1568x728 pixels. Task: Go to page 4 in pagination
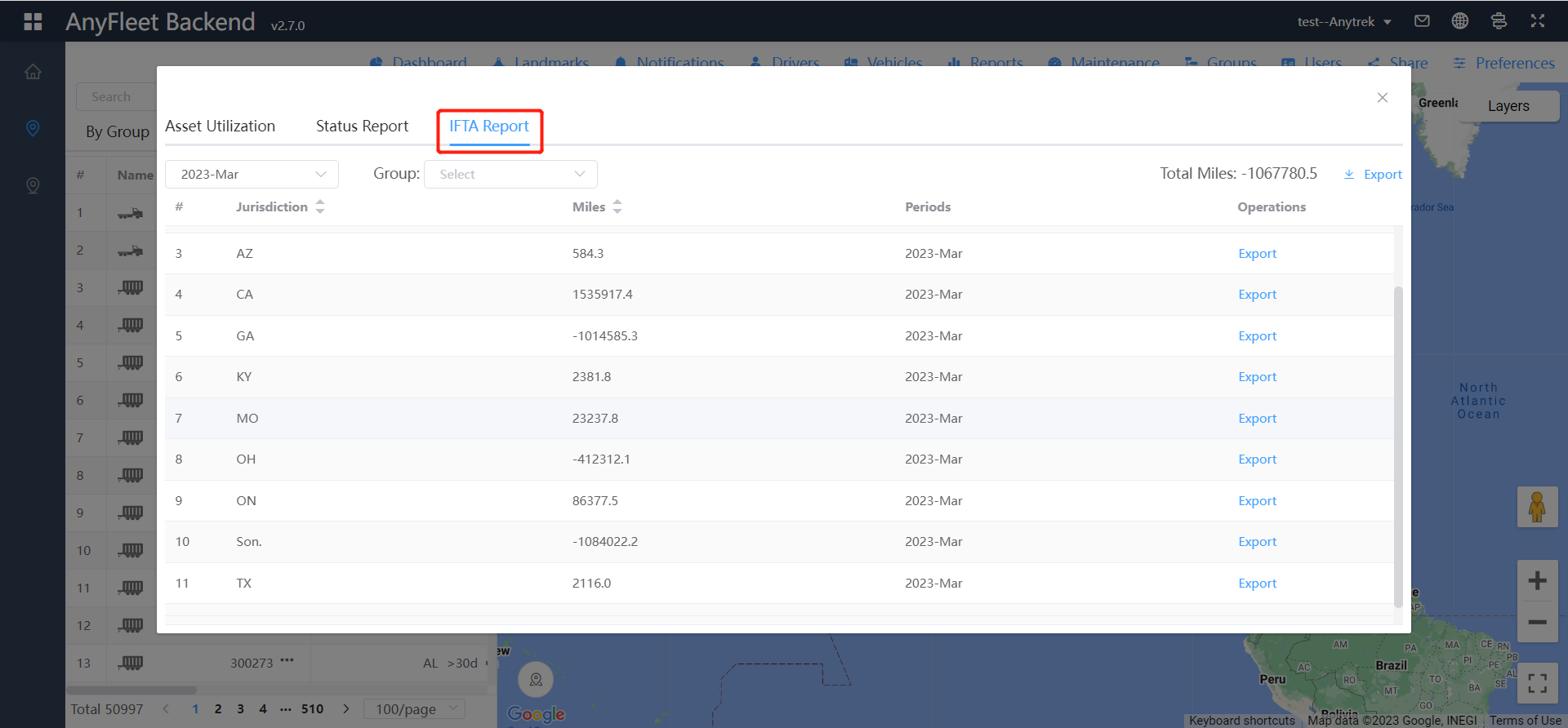[x=263, y=708]
